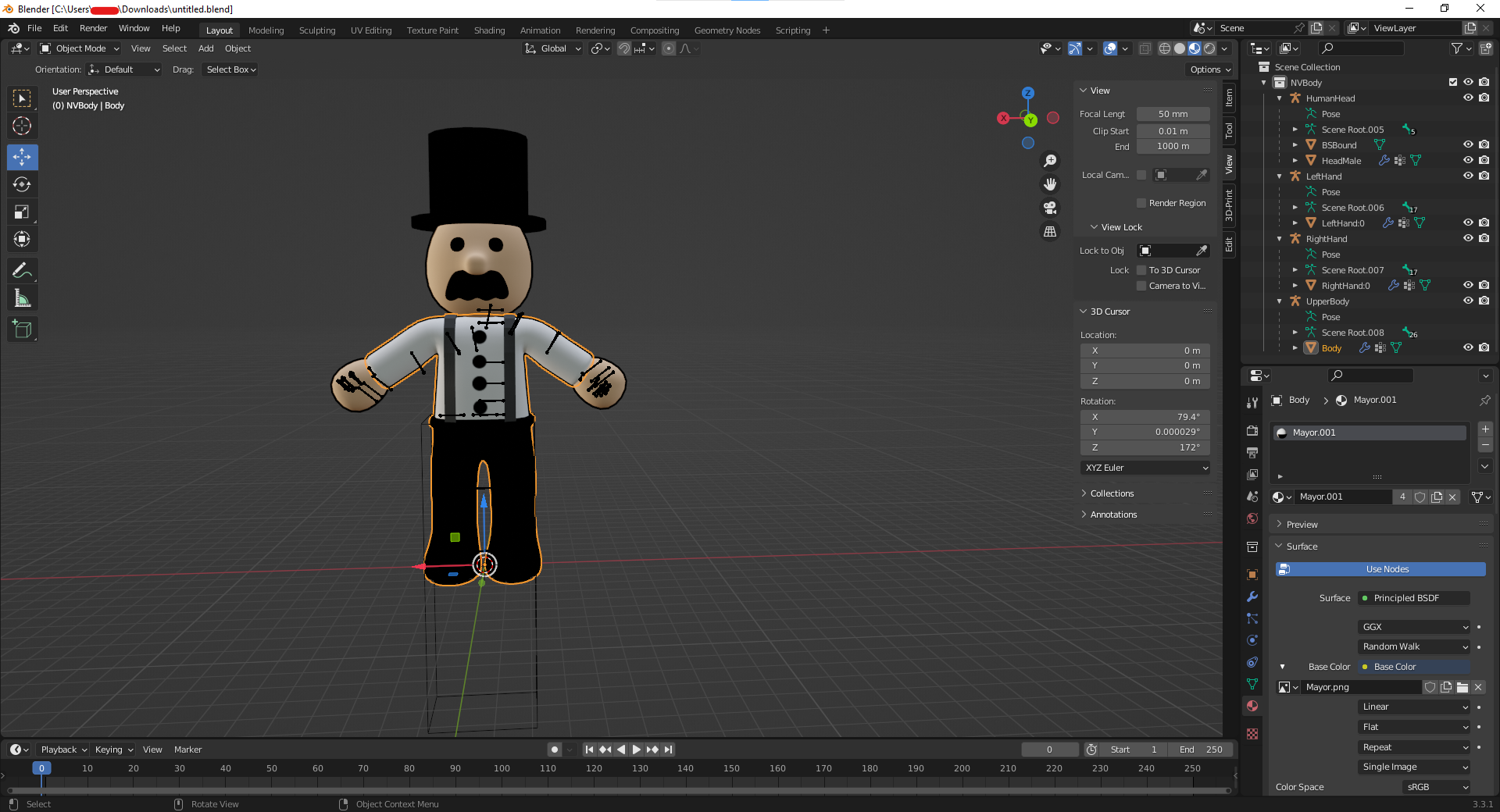Toggle Render Region checkbox in View panel
Screen dimensions: 1500x812
click(1140, 202)
